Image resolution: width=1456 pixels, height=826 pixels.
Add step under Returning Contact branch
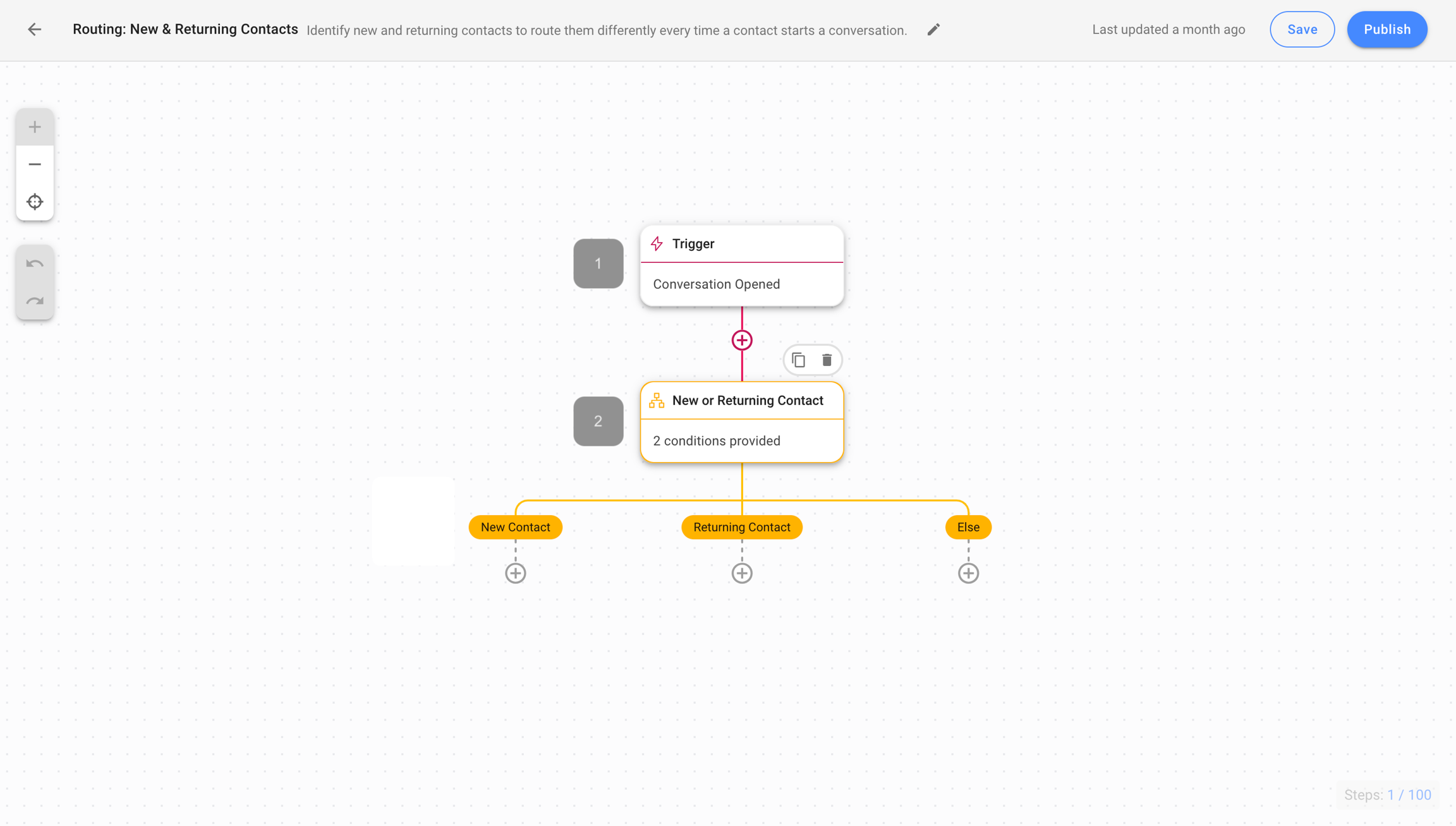(742, 573)
